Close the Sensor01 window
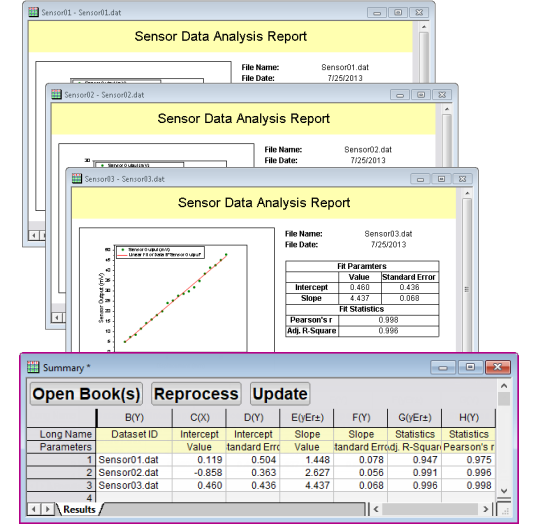The width and height of the screenshot is (547, 526). tap(419, 13)
